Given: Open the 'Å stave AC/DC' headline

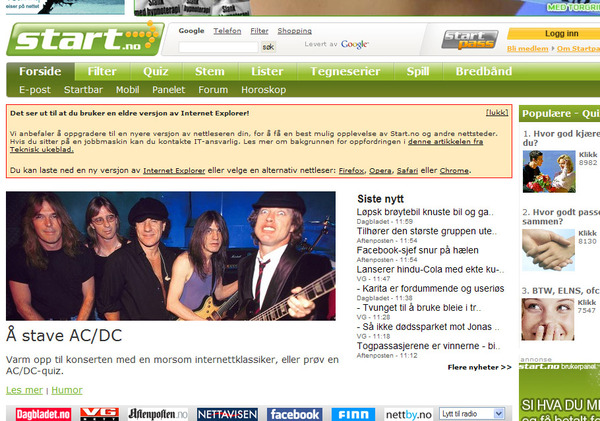Looking at the screenshot, I should [x=64, y=336].
